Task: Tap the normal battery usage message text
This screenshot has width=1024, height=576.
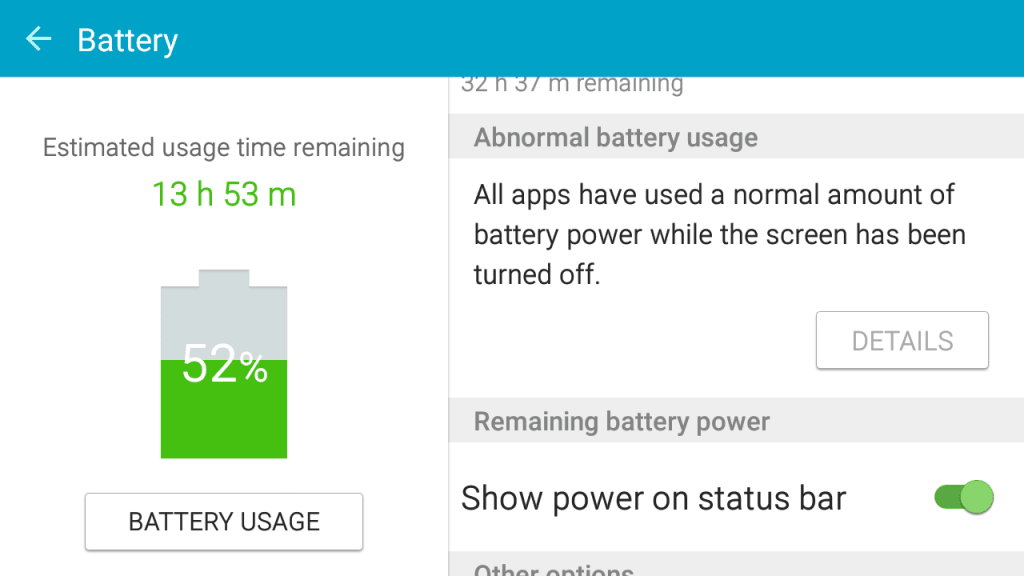Action: click(x=719, y=234)
